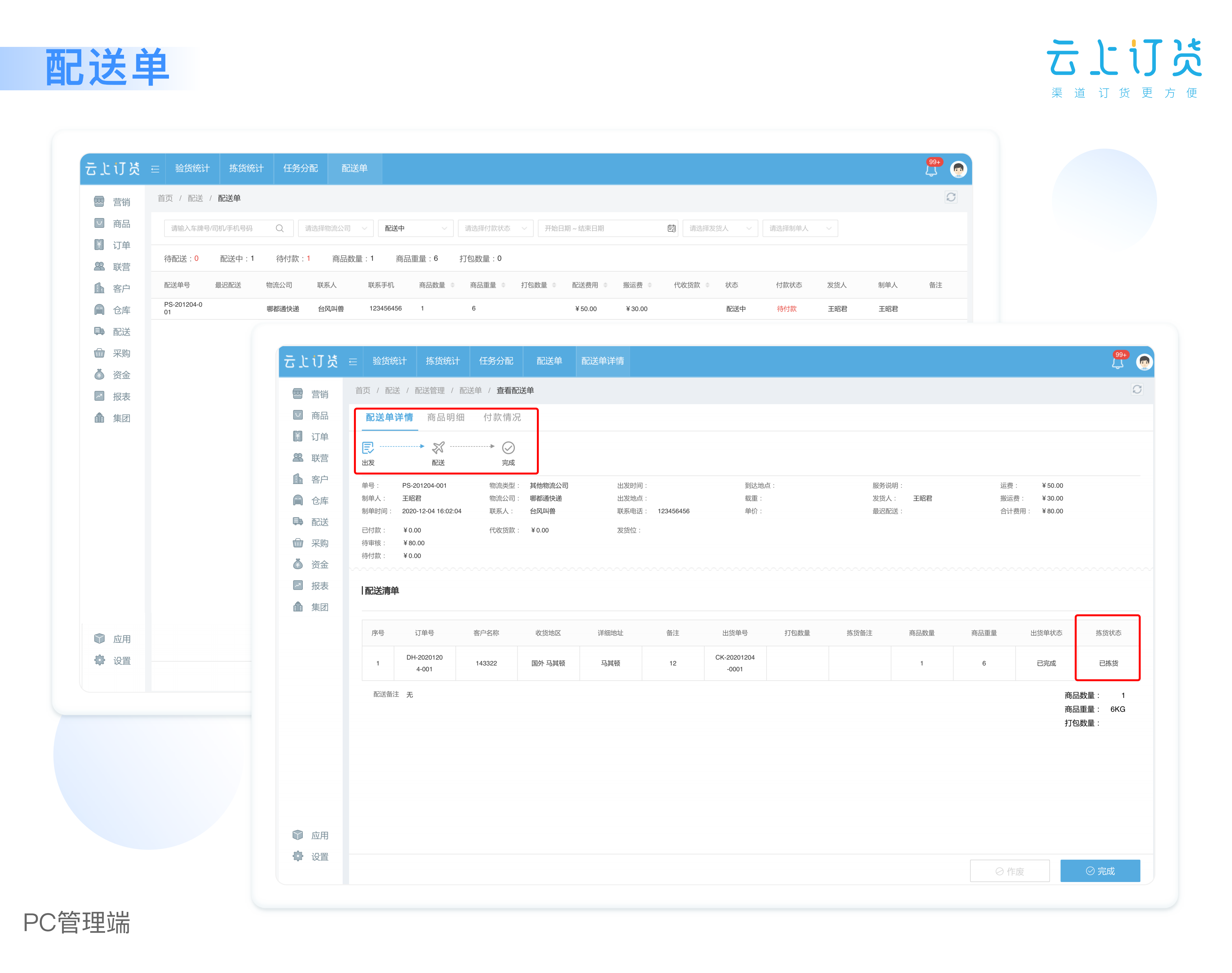The height and width of the screenshot is (973, 1232).
Task: Click the 完成 checkmark step icon
Action: click(x=508, y=448)
